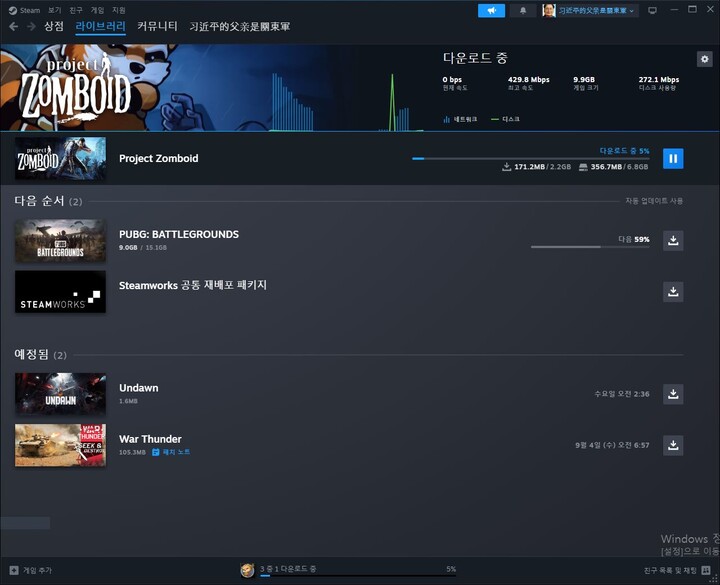Click the 다운로드 중 5% status text
Screen dimensions: 720x585
(624, 151)
